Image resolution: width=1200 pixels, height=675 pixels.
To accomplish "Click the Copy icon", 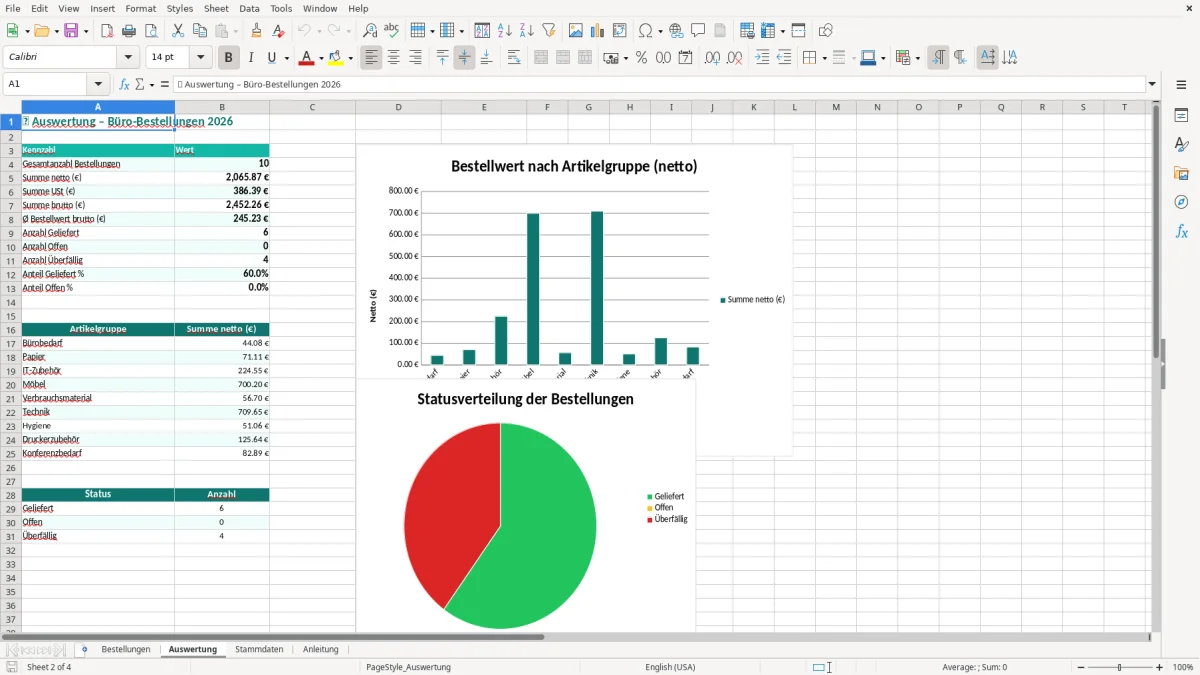I will click(x=200, y=31).
